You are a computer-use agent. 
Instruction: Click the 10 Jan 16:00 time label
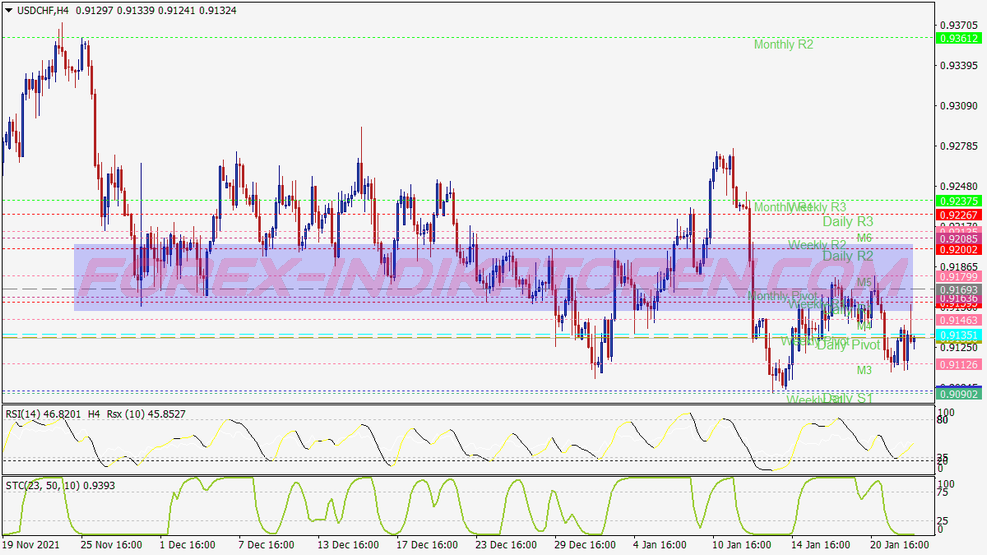pos(742,545)
